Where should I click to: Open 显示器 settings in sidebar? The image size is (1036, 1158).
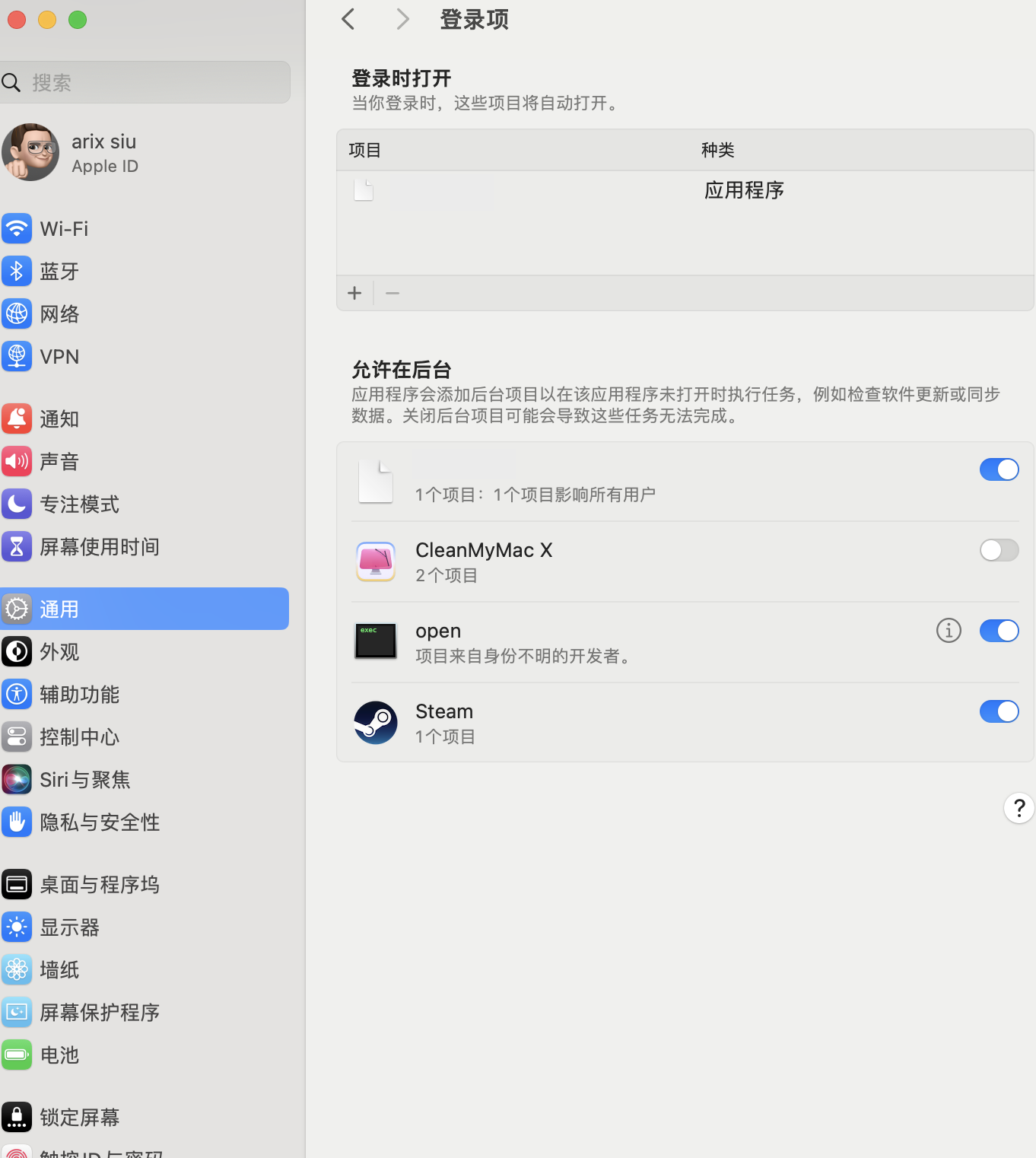[70, 927]
